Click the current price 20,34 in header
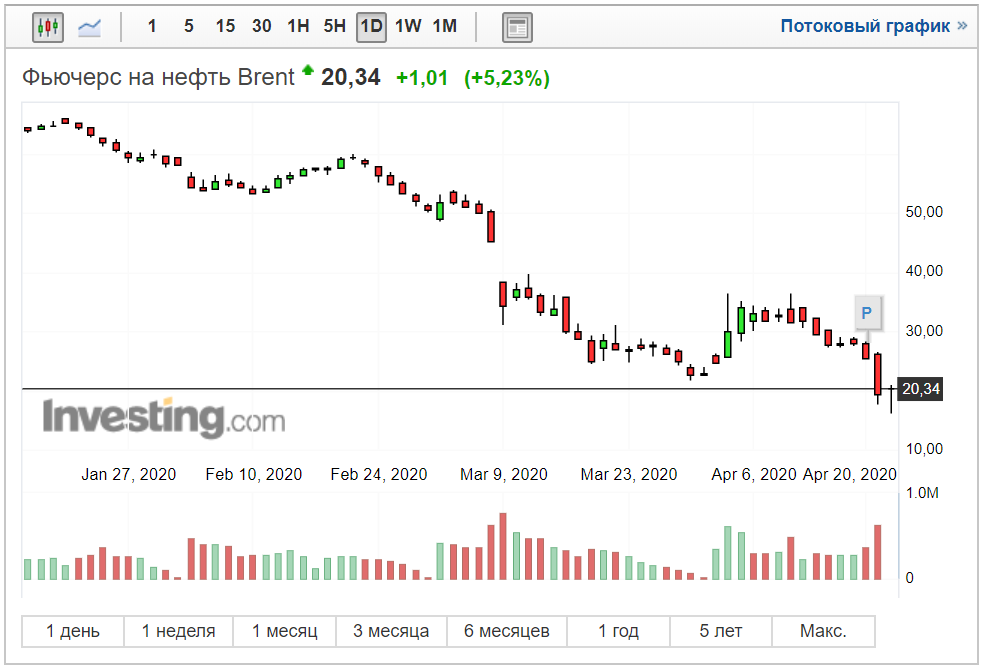The width and height of the screenshot is (983, 668). tap(350, 78)
